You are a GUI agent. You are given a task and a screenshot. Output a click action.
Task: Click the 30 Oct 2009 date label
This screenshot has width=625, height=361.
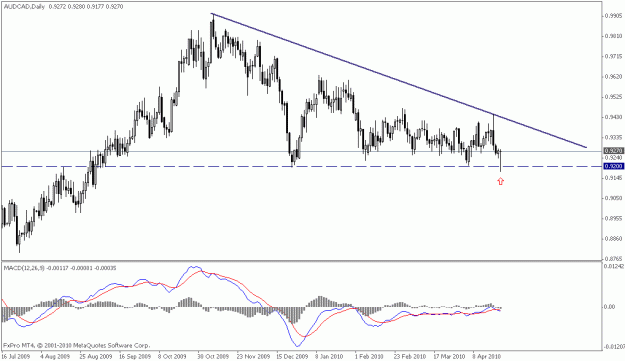point(213,356)
